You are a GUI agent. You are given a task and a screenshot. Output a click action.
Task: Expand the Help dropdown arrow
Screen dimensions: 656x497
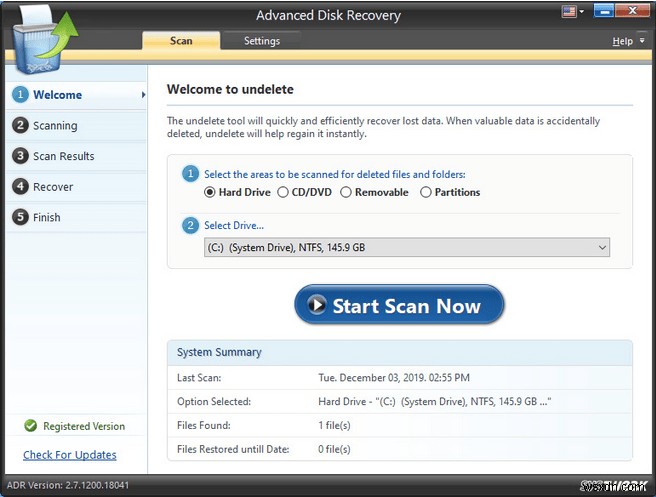(x=642, y=41)
